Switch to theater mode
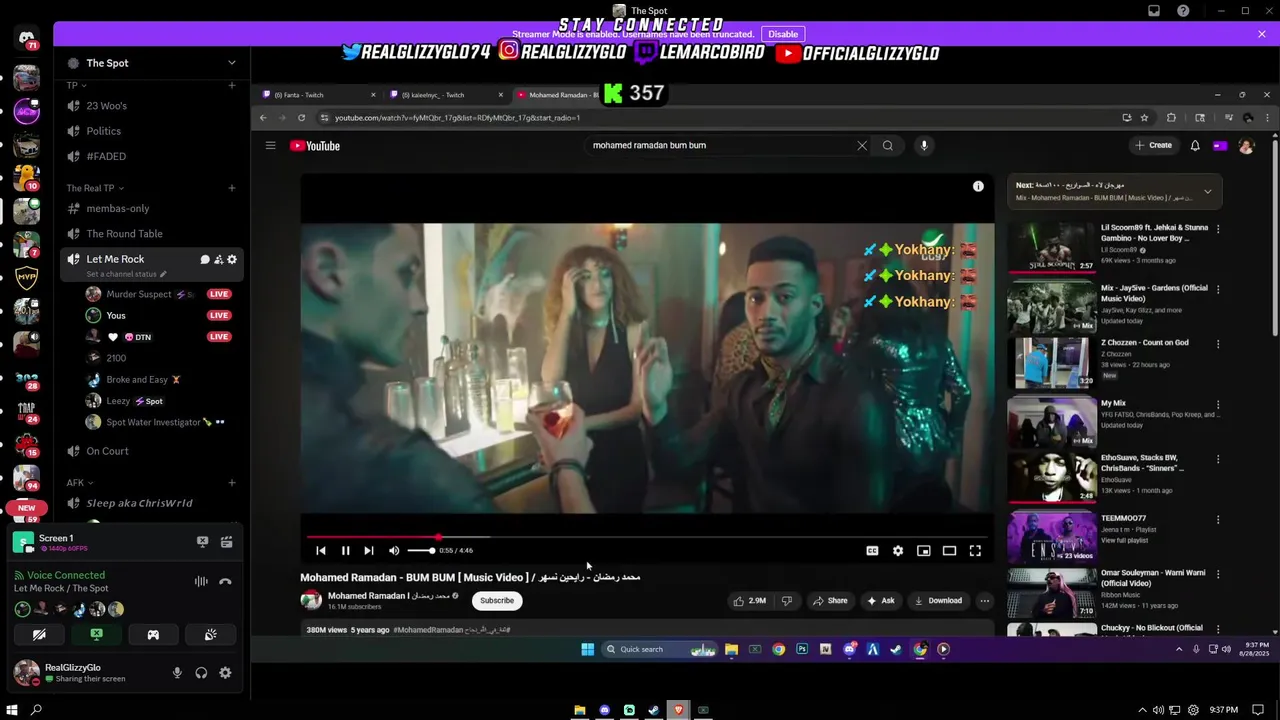The image size is (1280, 720). (x=949, y=550)
